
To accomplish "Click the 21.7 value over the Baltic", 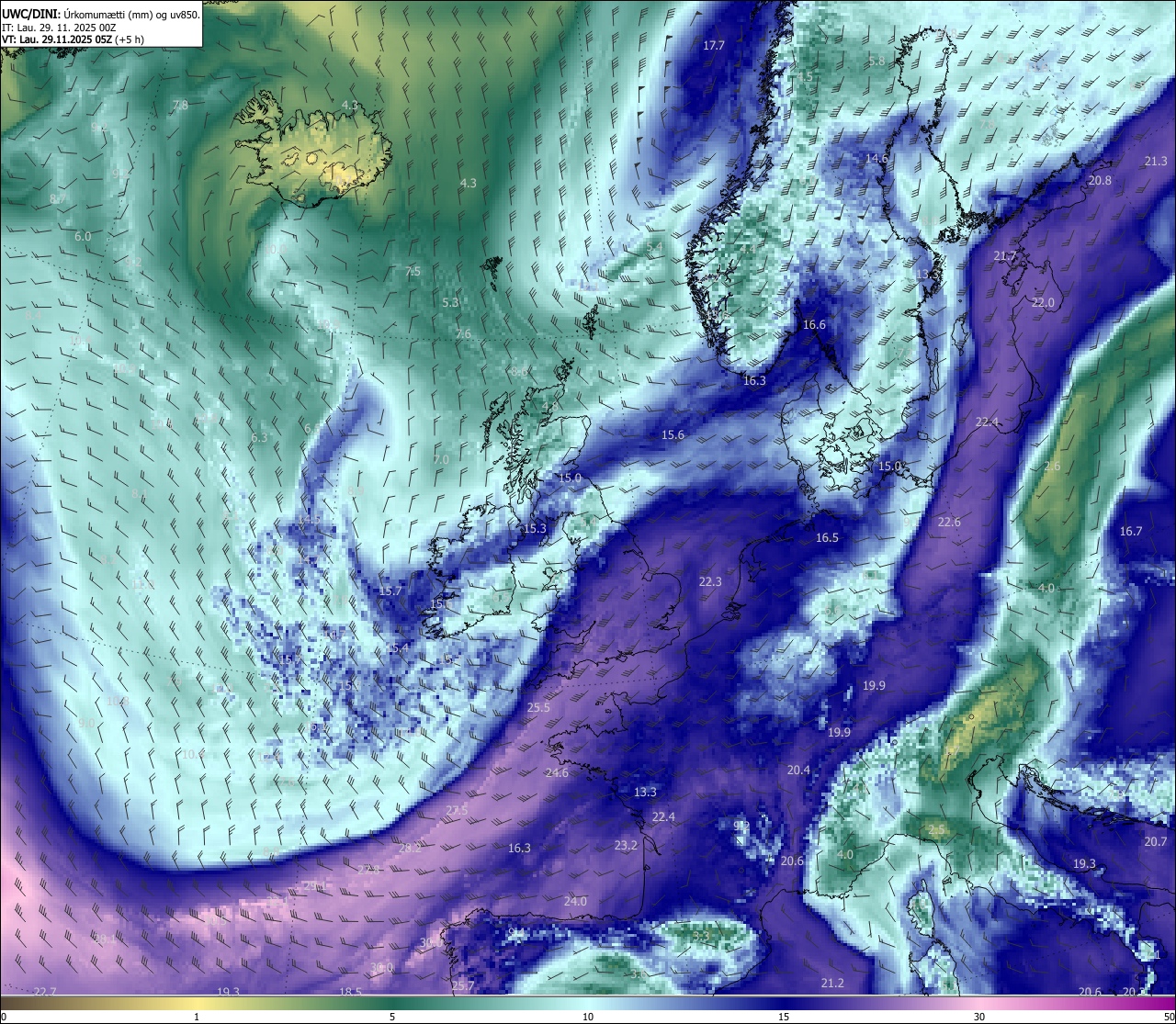I will click(x=1005, y=256).
